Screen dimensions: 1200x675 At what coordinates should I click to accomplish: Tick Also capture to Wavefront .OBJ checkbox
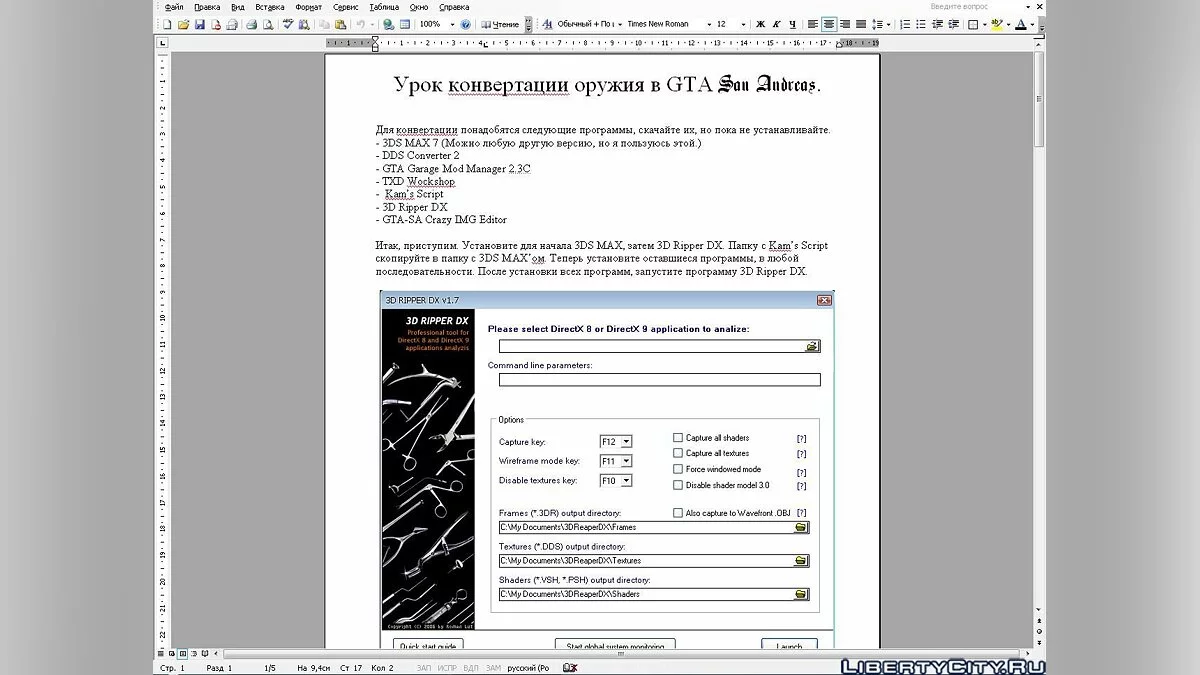point(678,513)
